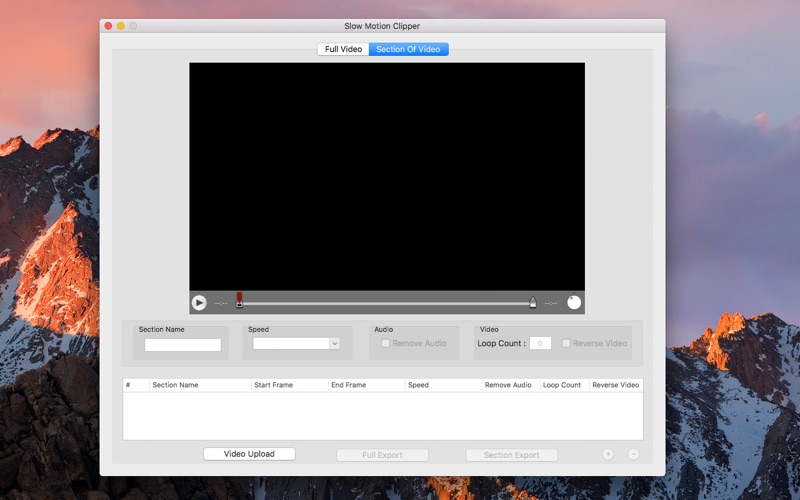Minimize window with the yellow button
This screenshot has height=500, width=800.
pos(120,26)
